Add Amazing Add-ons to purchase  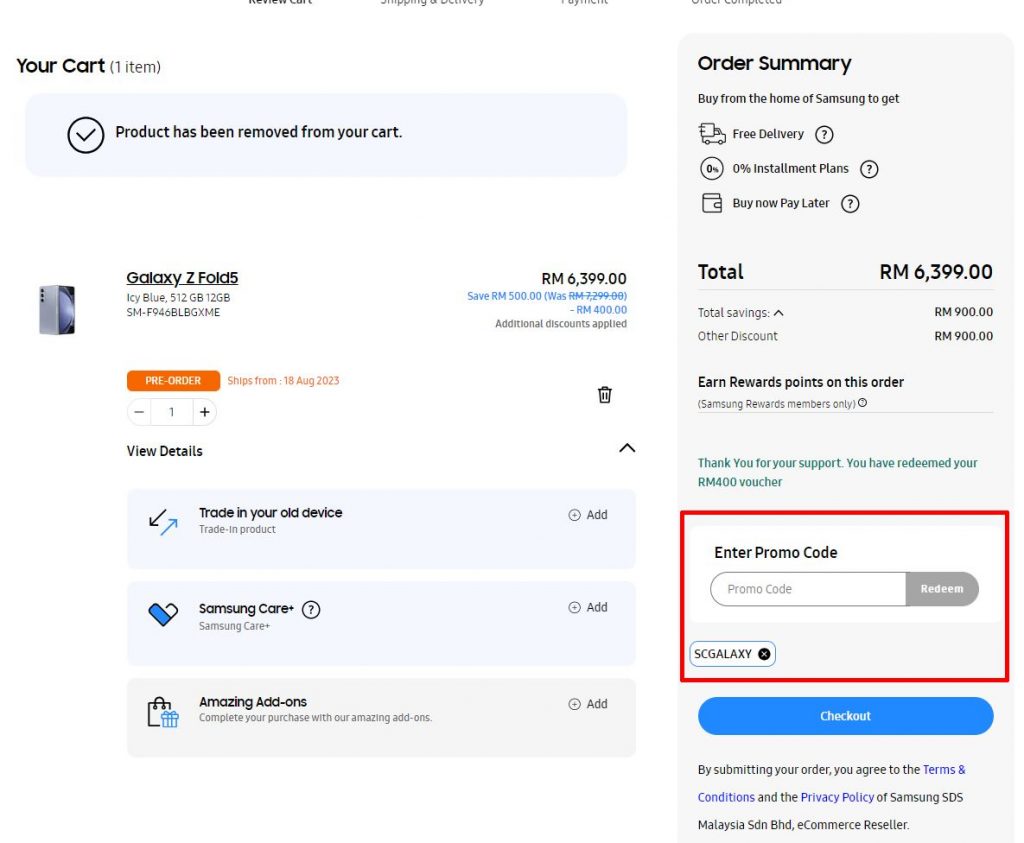click(x=588, y=704)
